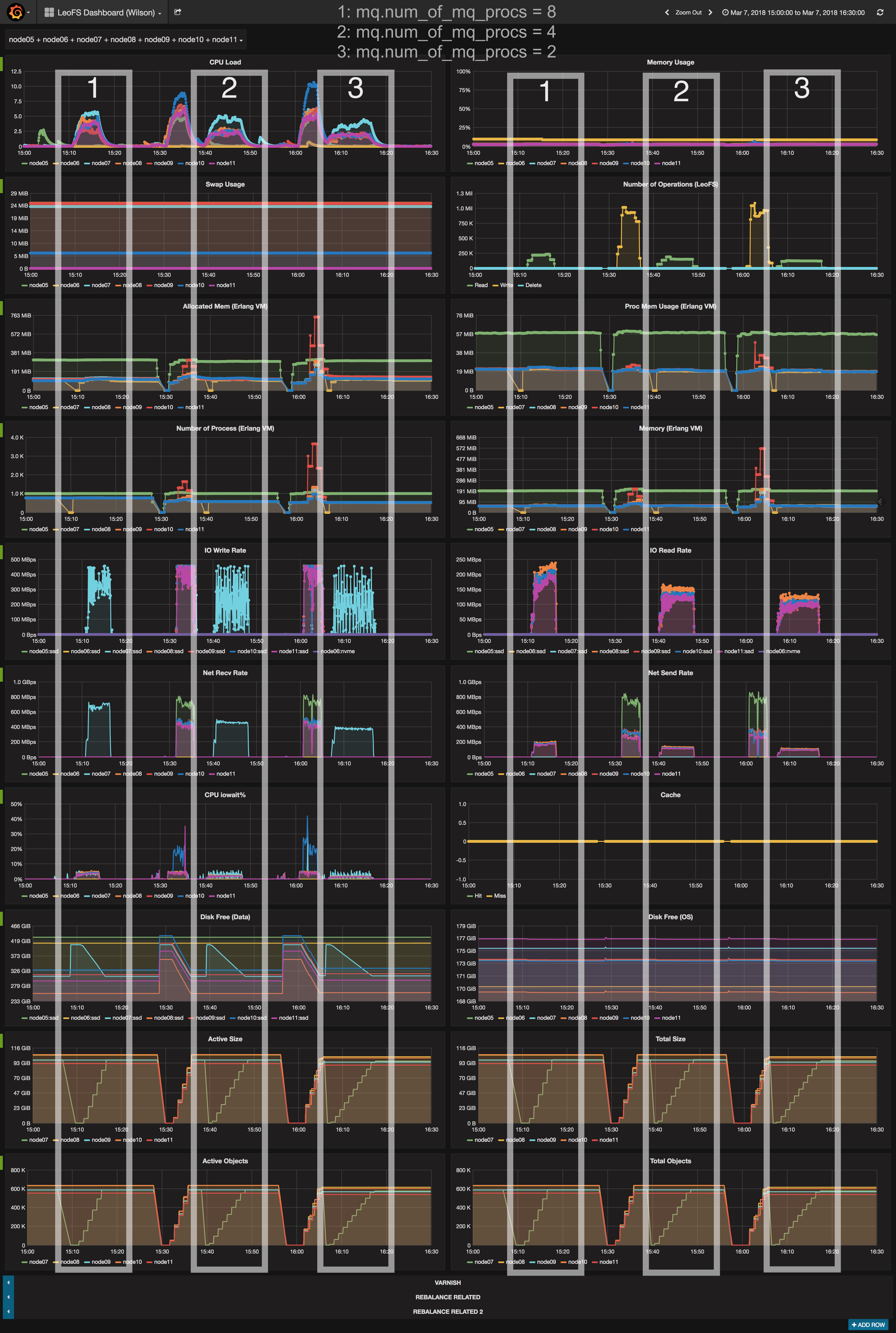Image resolution: width=896 pixels, height=1333 pixels.
Task: Click the refresh dashboard icon
Action: 880,13
